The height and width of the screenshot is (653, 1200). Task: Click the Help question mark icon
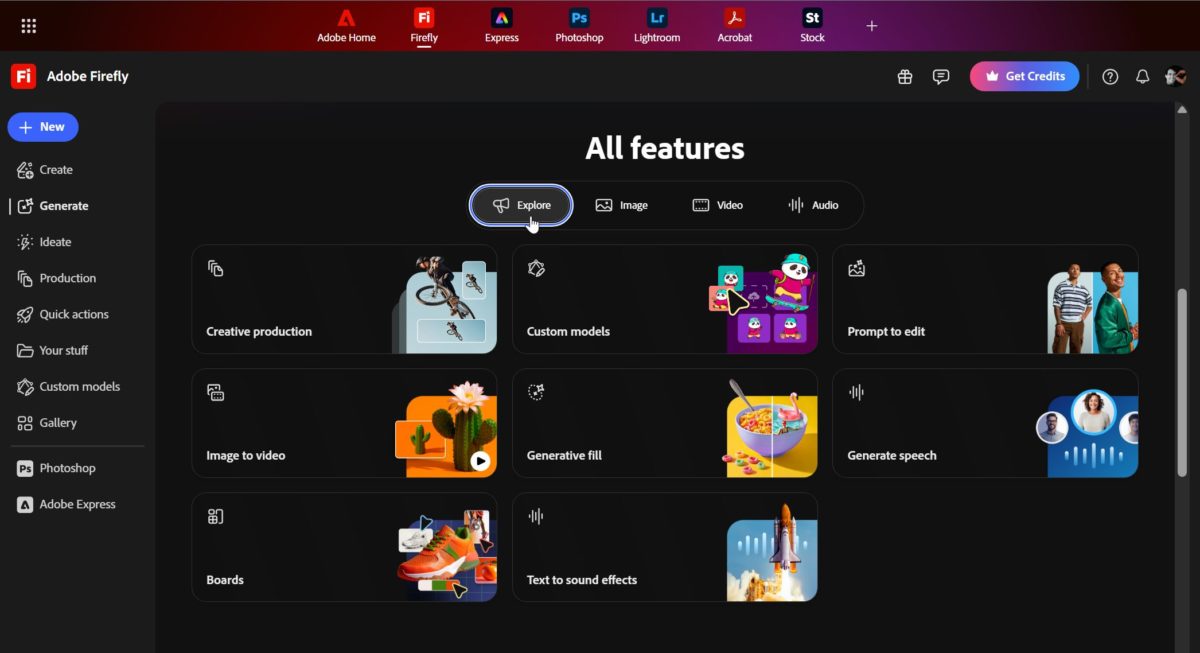[1109, 76]
